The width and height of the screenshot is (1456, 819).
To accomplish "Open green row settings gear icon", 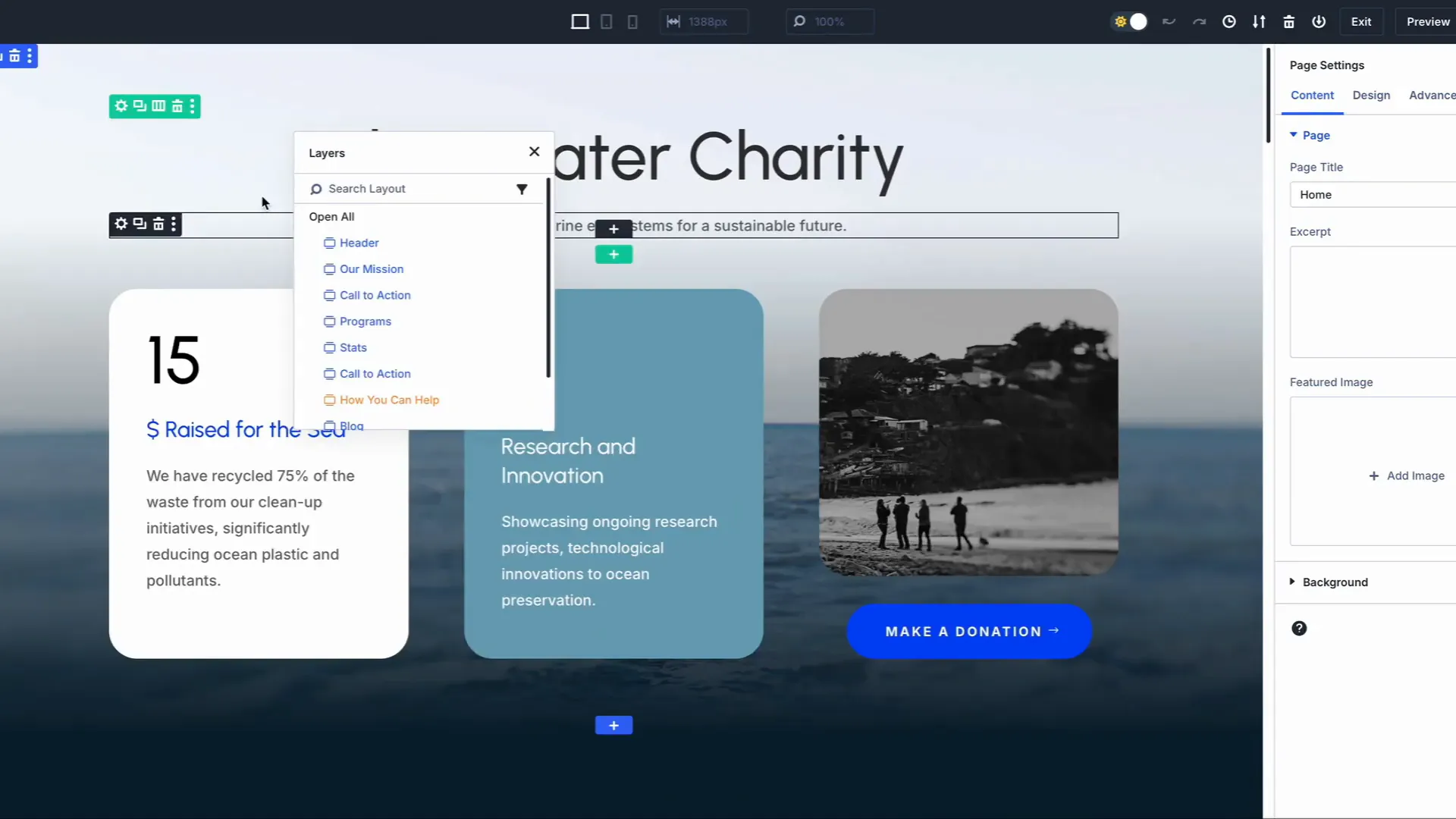I will pos(121,106).
